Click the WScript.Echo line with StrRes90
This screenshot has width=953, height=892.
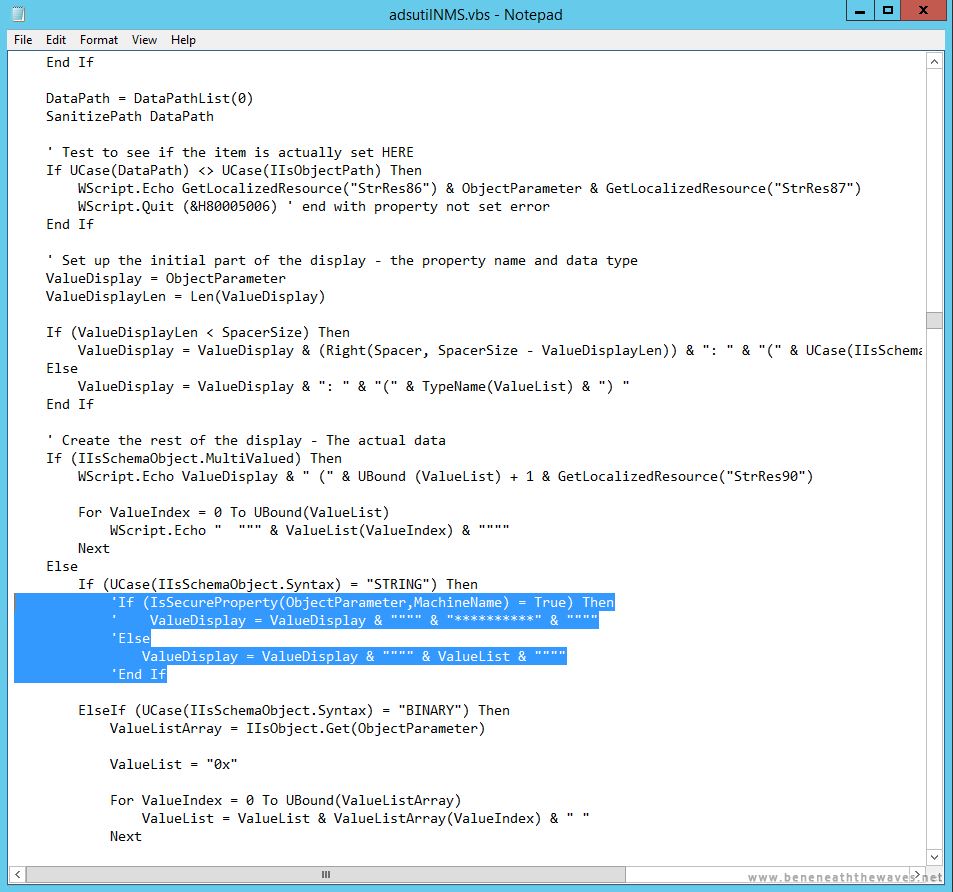click(446, 476)
